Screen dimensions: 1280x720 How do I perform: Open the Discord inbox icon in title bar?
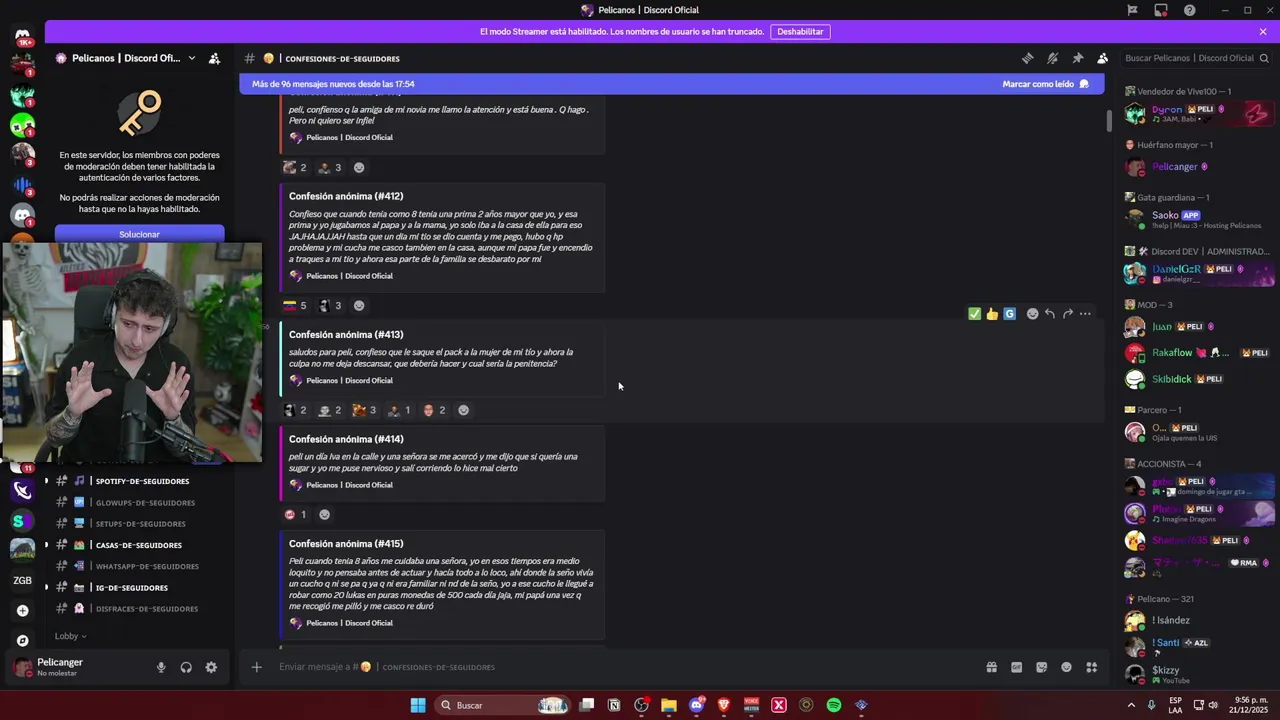pyautogui.click(x=1160, y=10)
